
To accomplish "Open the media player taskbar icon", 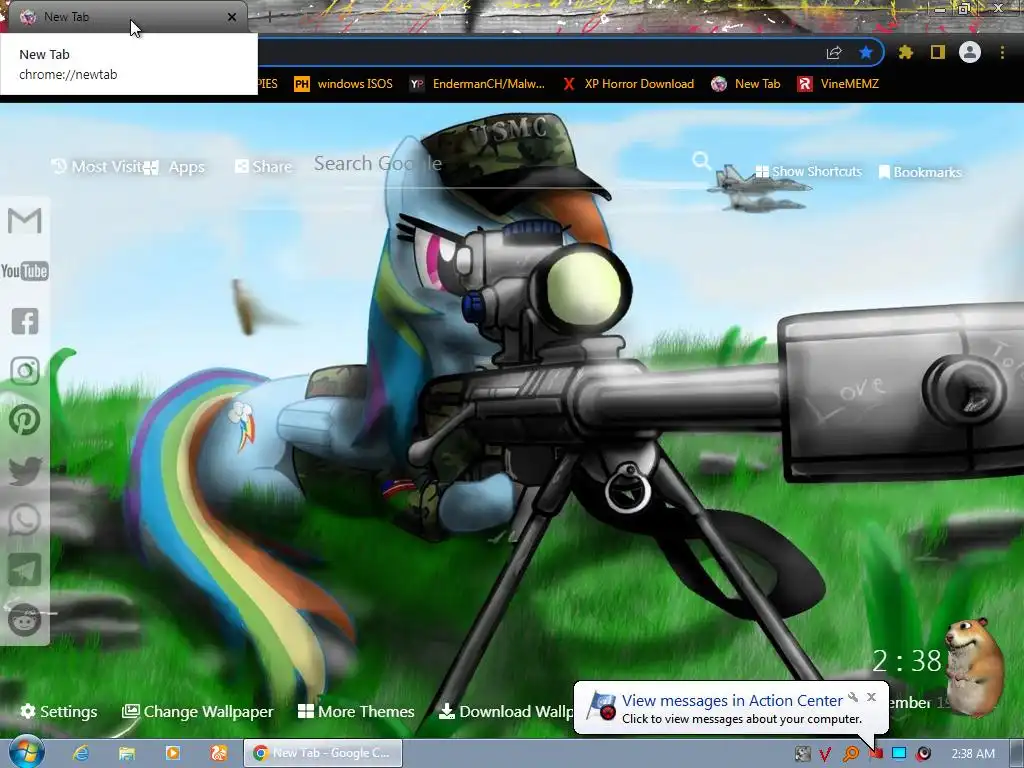I will tap(173, 753).
